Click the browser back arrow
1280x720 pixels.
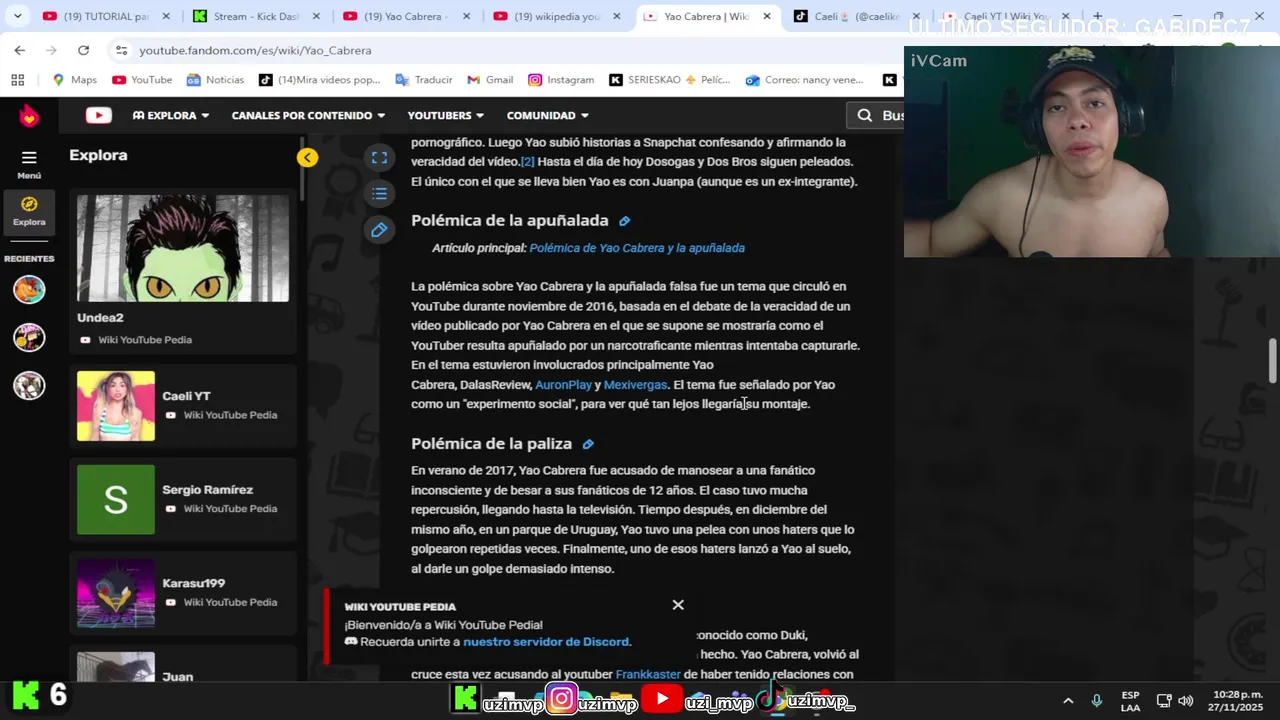20,50
